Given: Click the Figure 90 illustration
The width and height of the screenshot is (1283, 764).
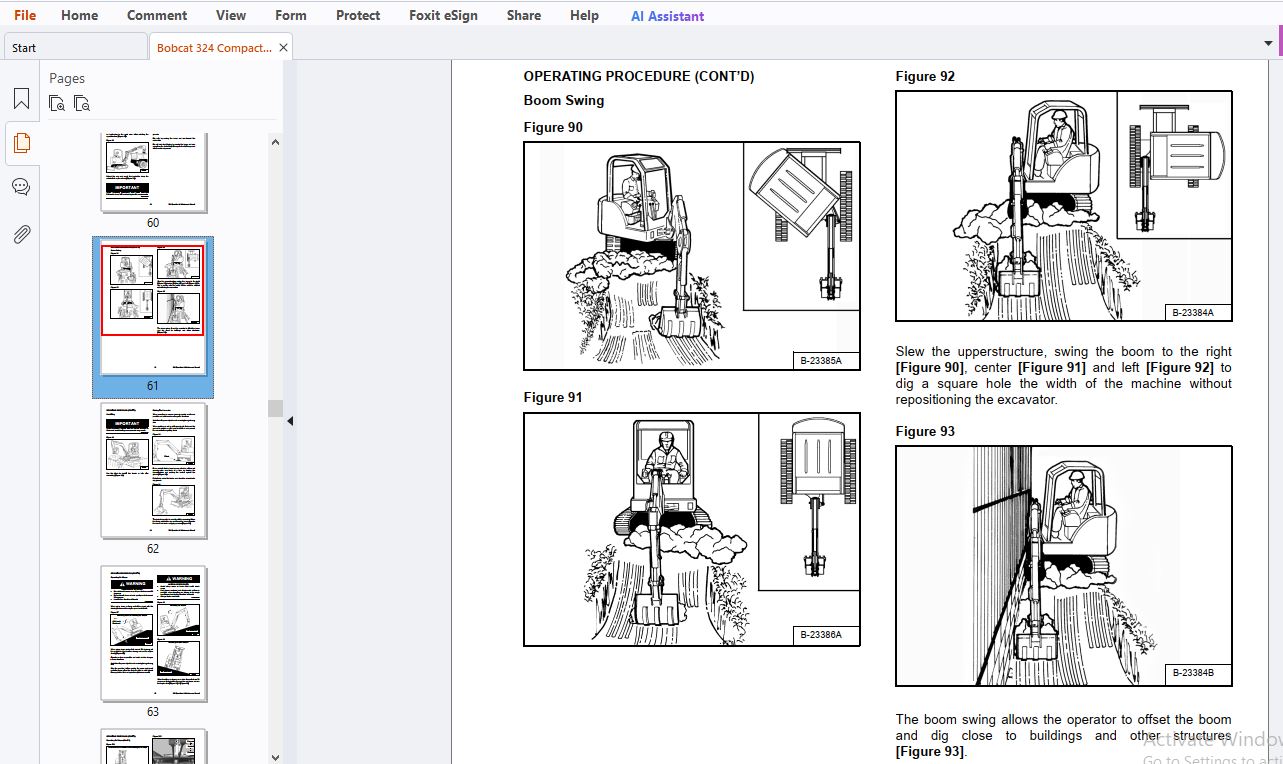Looking at the screenshot, I should click(692, 256).
